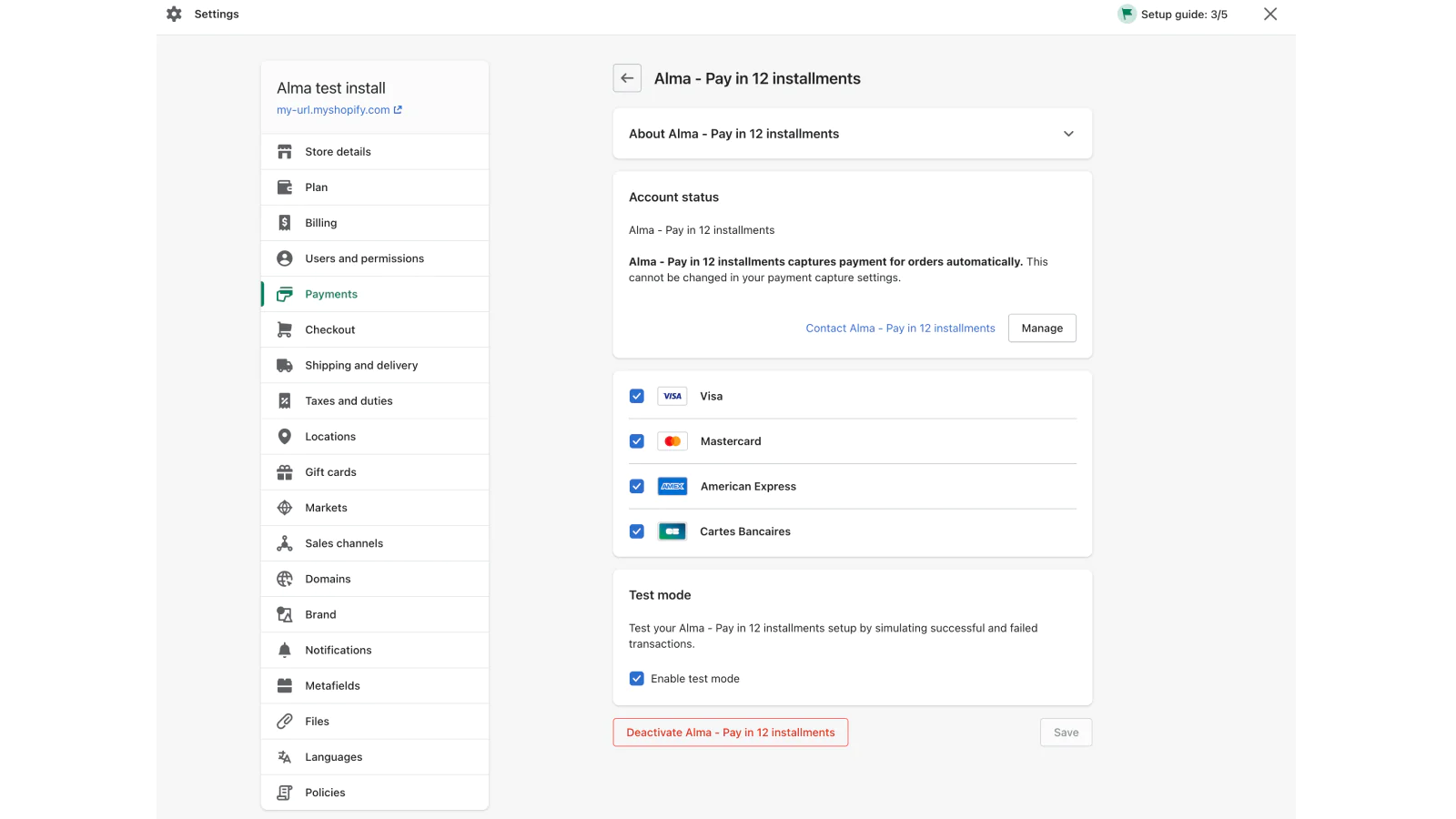This screenshot has width=1456, height=819.
Task: Click Deactivate Alma - Pay in 12 installments
Action: [731, 733]
